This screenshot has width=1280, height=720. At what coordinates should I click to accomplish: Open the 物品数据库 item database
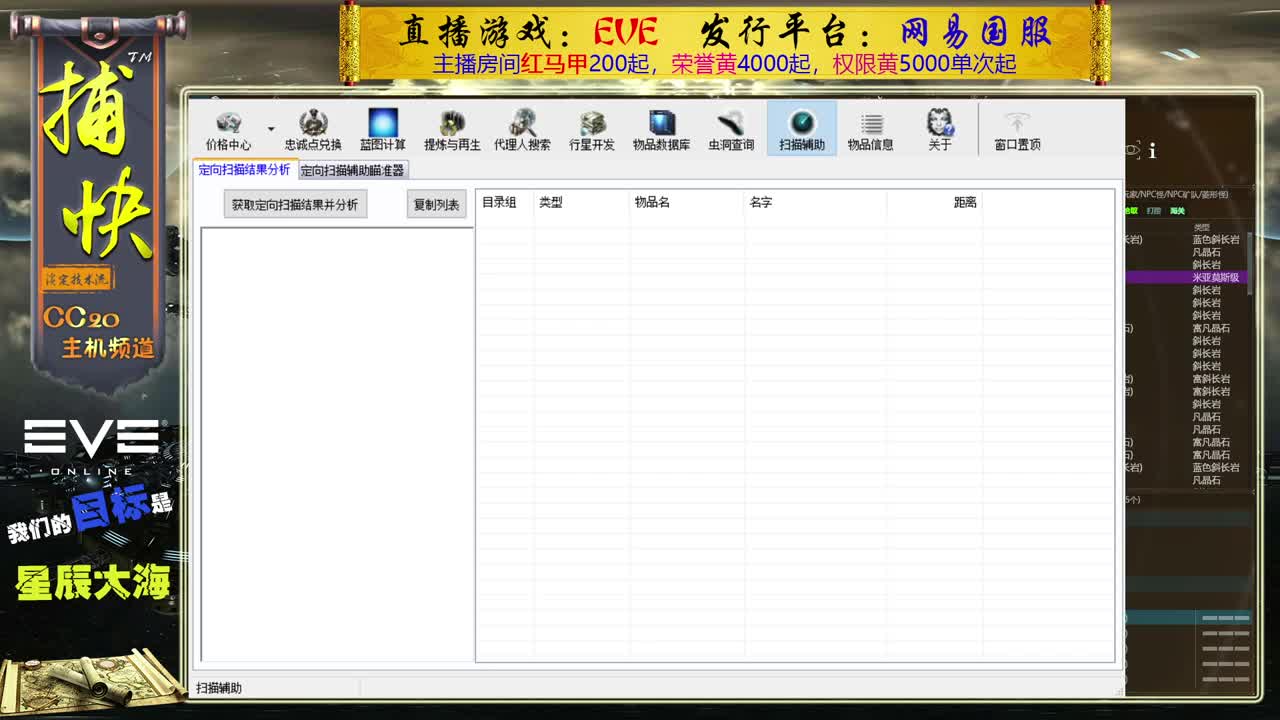pyautogui.click(x=661, y=130)
